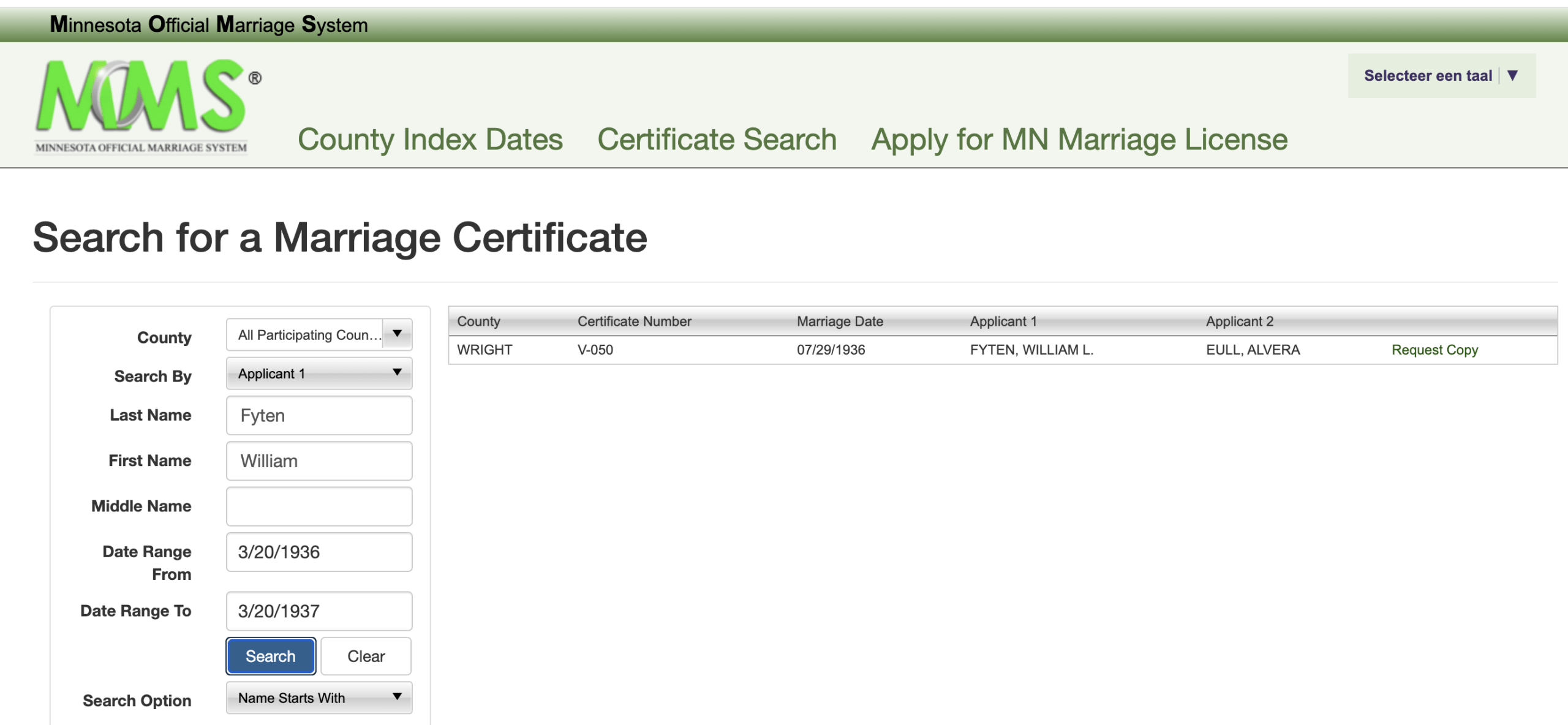Click the empty Middle Name field
The image size is (1568, 725).
coord(318,506)
